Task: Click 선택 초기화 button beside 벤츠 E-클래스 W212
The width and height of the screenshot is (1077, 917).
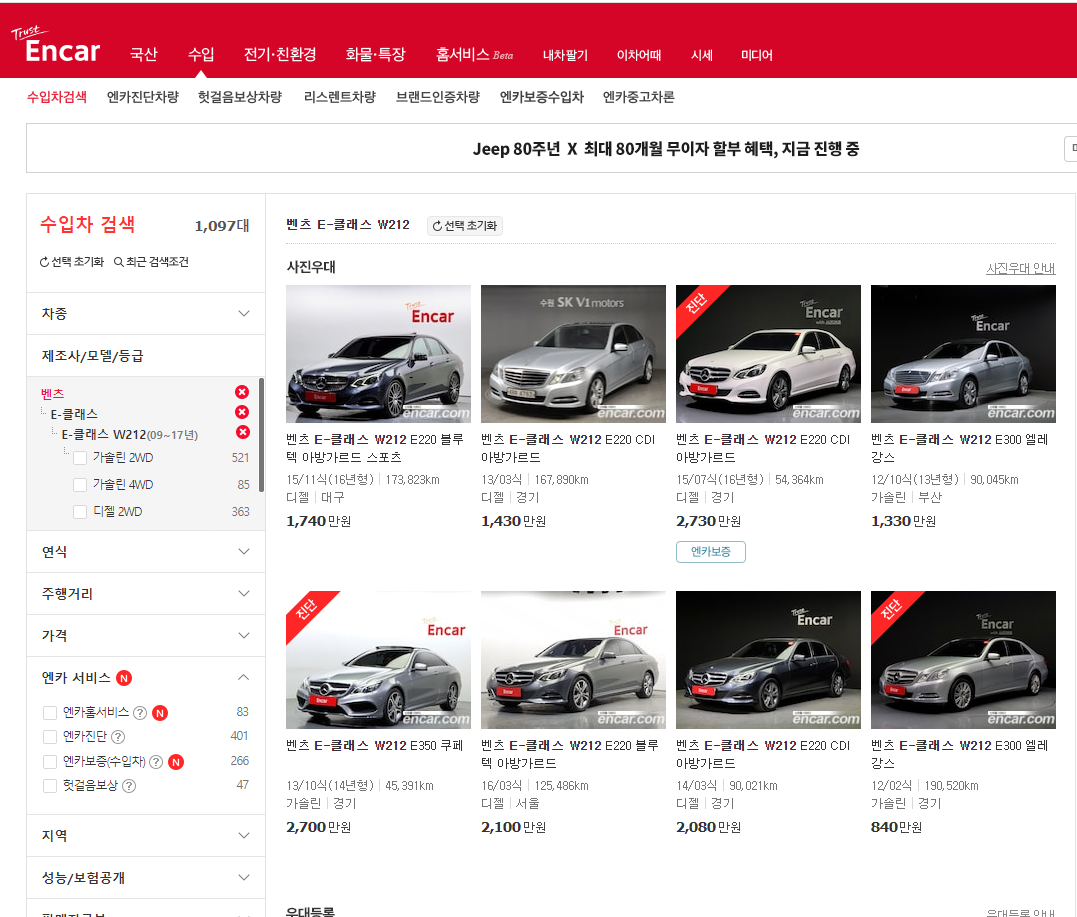Action: coord(464,225)
